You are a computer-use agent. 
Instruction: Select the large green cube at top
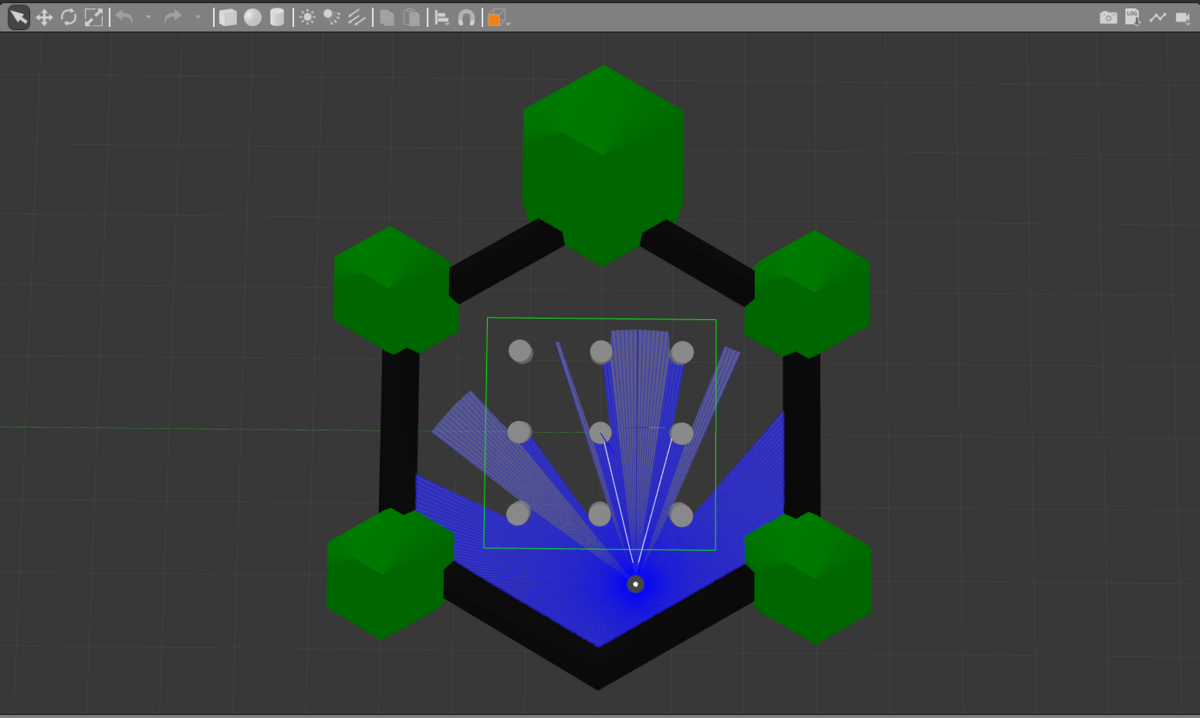pyautogui.click(x=603, y=165)
